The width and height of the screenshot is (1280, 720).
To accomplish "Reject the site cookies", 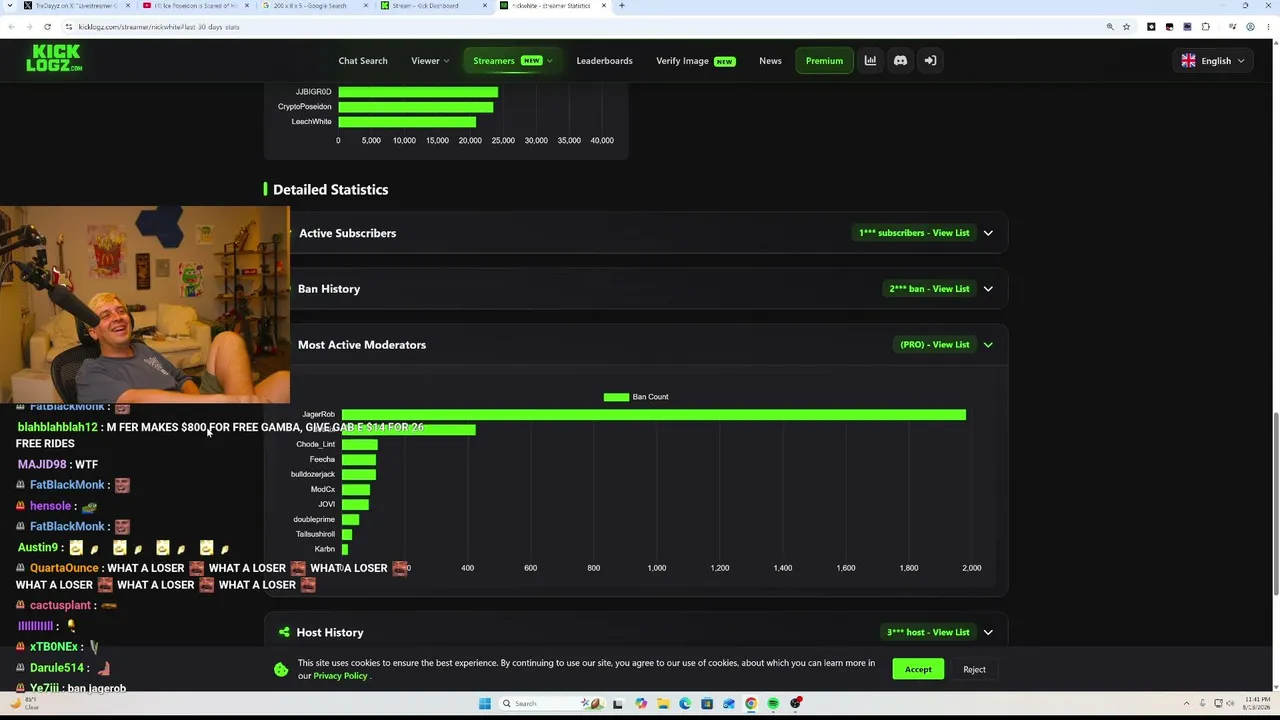I will [x=974, y=670].
